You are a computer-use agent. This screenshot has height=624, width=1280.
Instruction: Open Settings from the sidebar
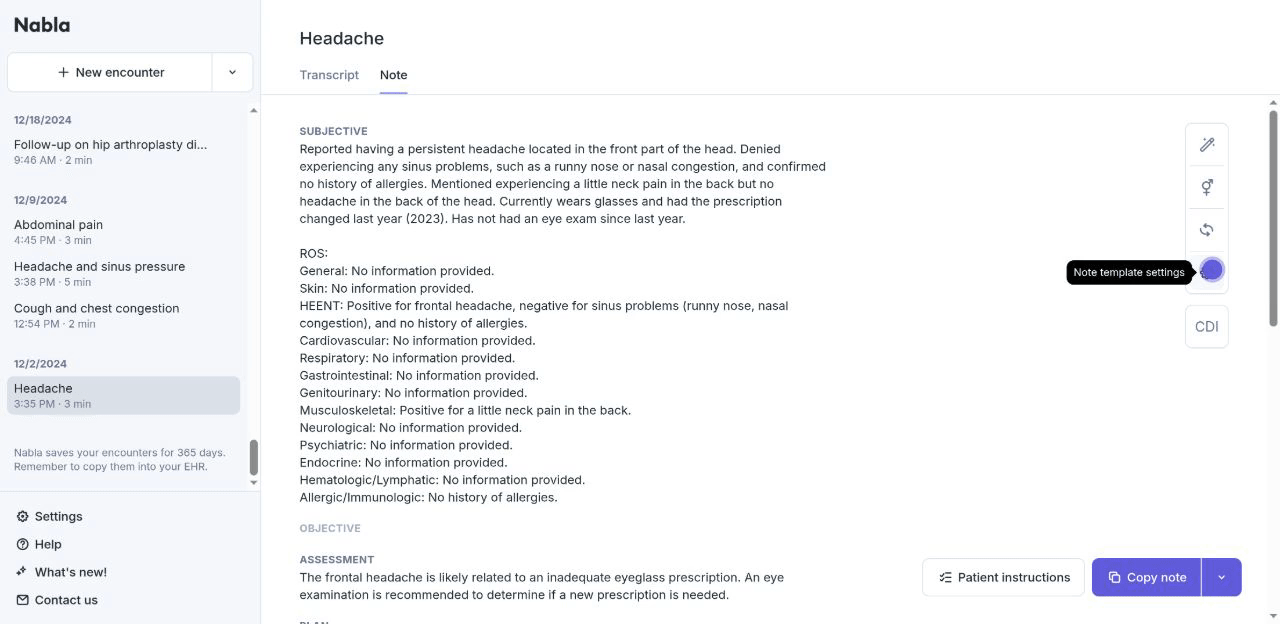point(58,516)
